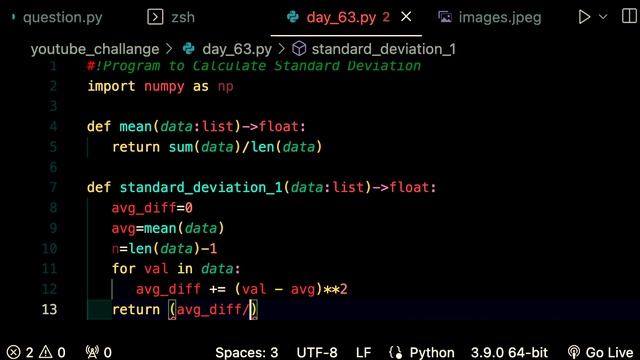Click 'avg_diff=0' code line
This screenshot has width=640, height=360.
click(152, 208)
